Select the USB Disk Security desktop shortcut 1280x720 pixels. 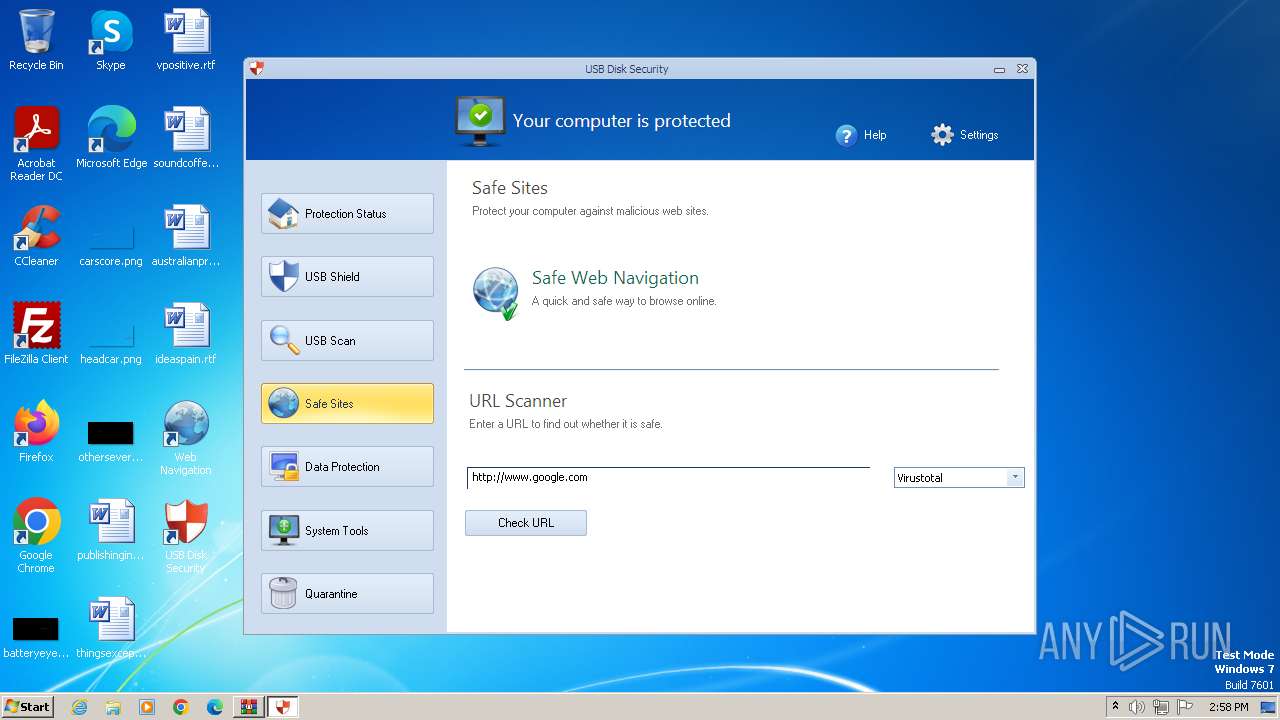click(x=186, y=536)
